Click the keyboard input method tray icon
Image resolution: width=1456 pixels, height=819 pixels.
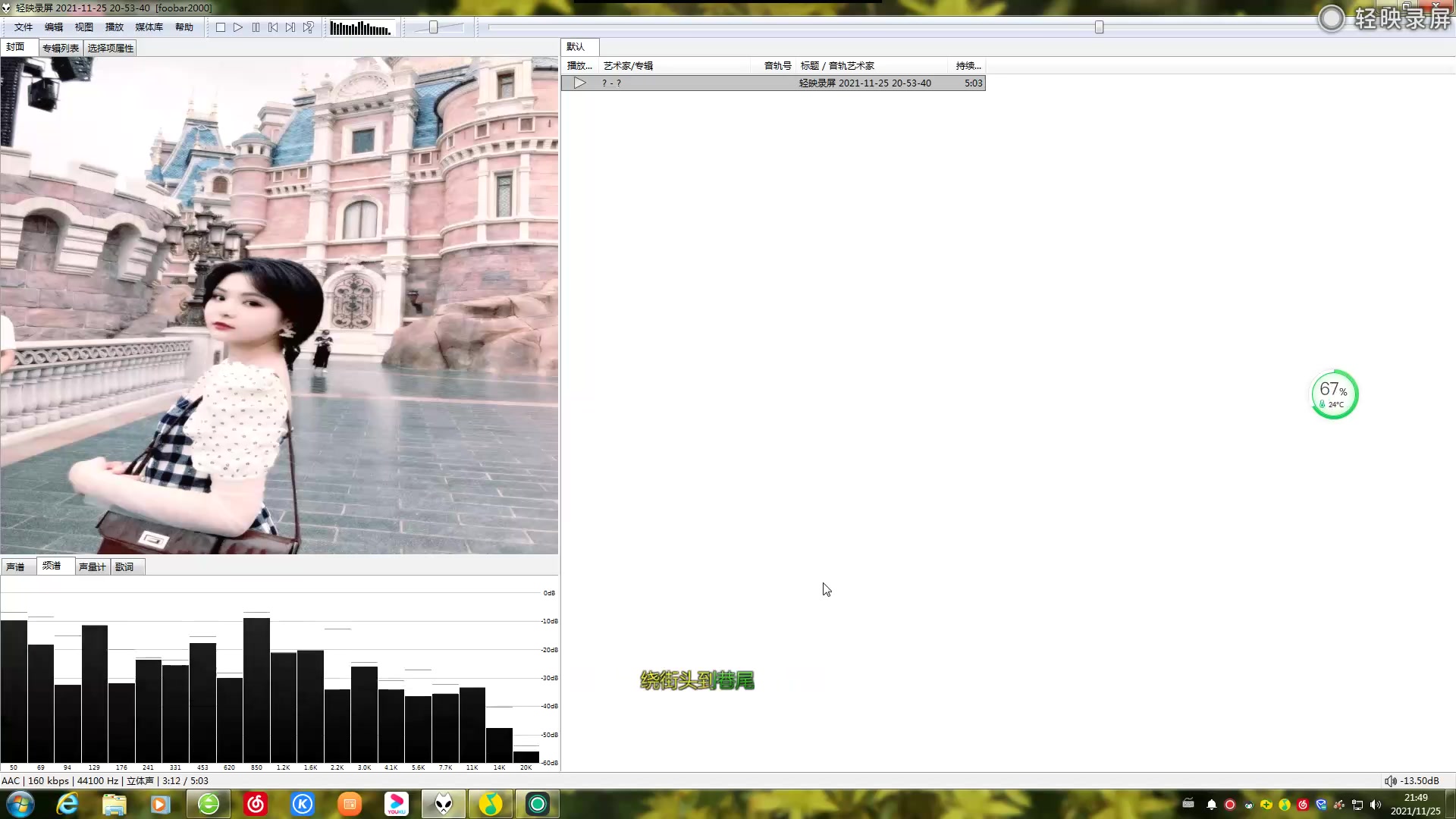[x=1188, y=804]
